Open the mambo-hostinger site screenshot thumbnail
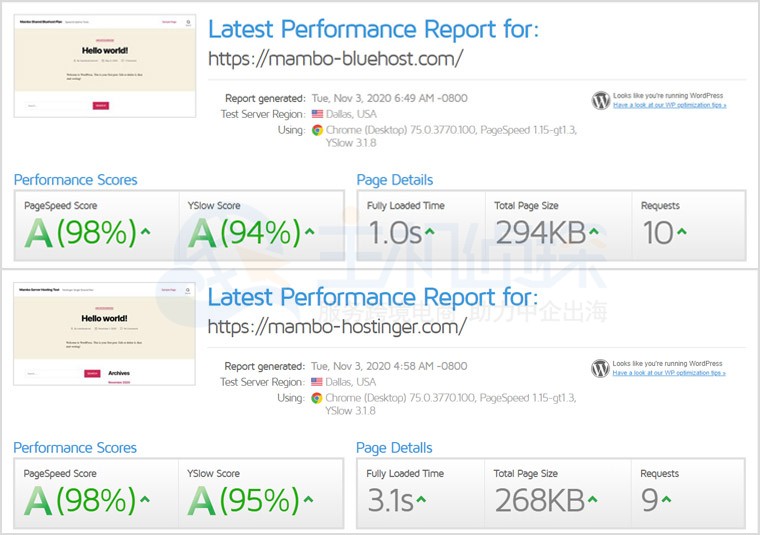 click(105, 334)
